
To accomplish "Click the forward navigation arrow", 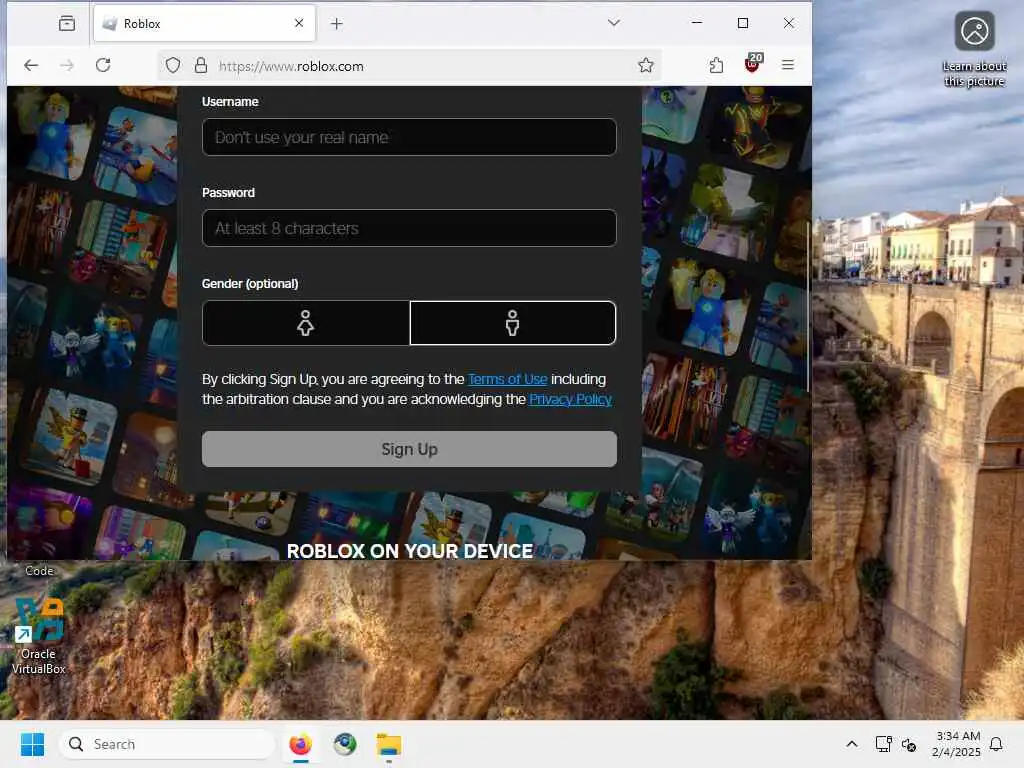I will click(x=67, y=65).
